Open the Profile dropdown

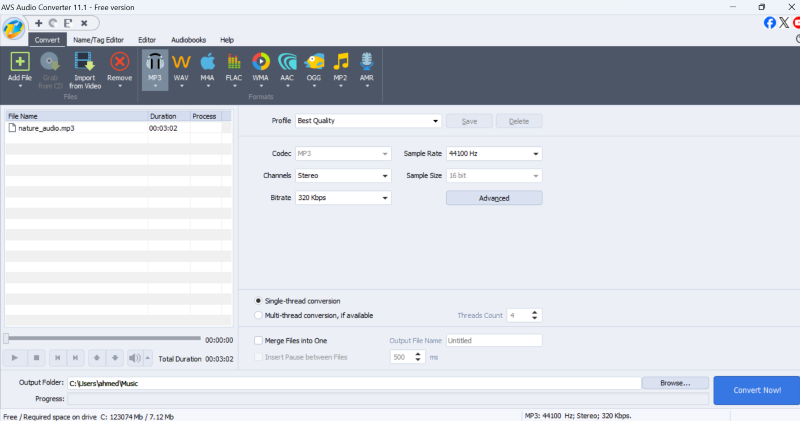tap(367, 121)
